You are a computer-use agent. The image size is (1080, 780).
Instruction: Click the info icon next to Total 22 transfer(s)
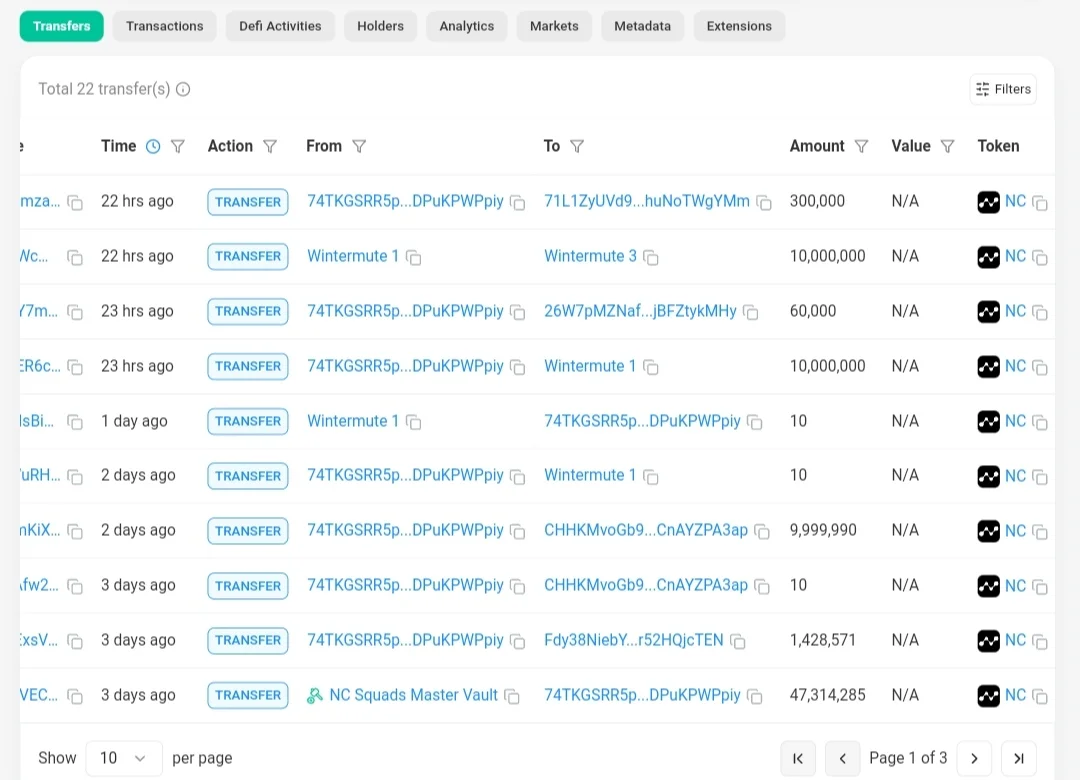(x=183, y=90)
